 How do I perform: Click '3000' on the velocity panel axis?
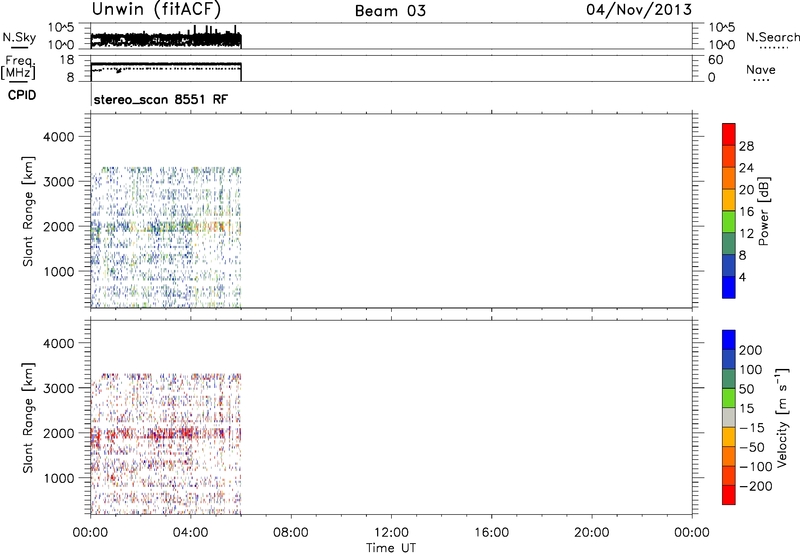tap(59, 388)
